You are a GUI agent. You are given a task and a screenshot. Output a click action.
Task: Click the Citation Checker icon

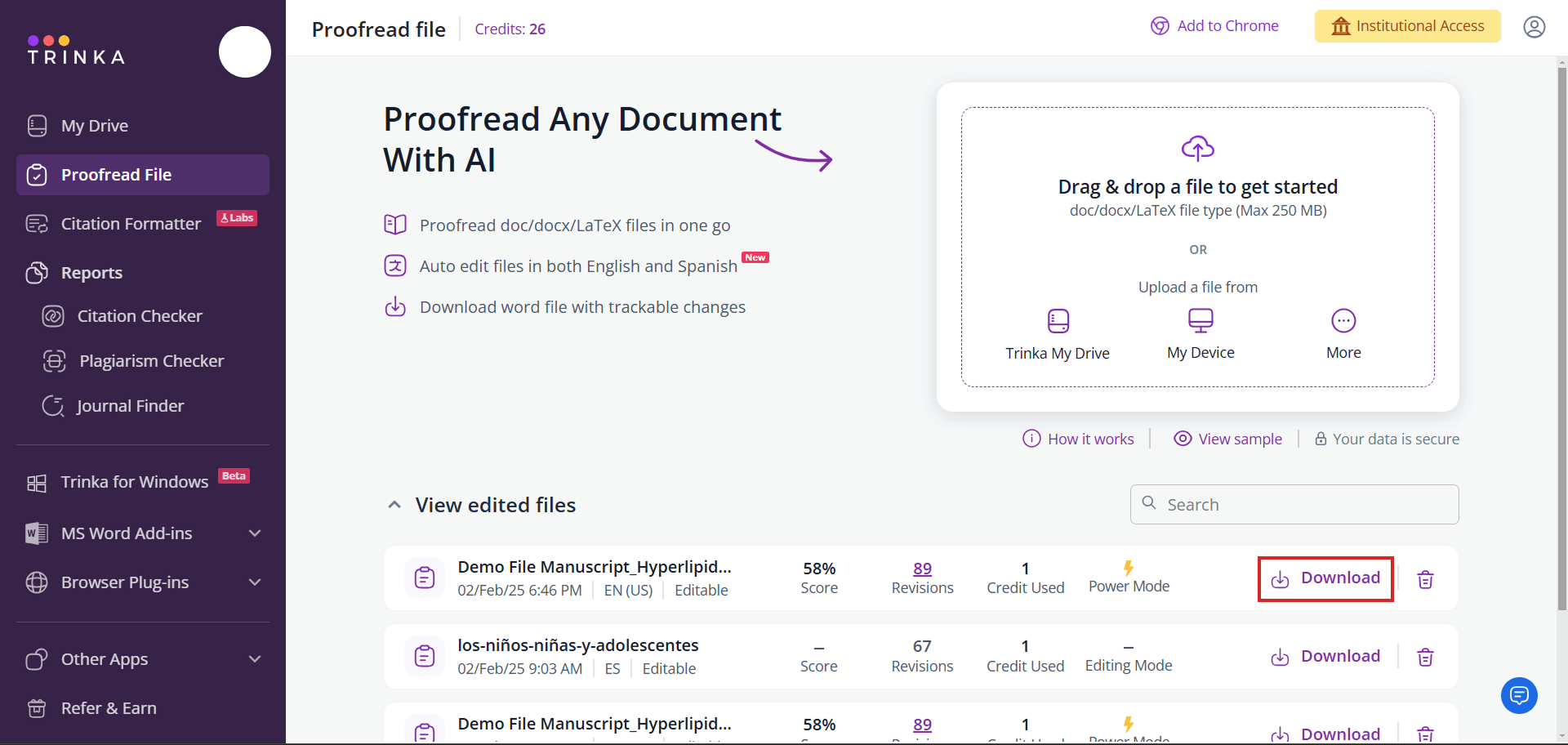(53, 316)
